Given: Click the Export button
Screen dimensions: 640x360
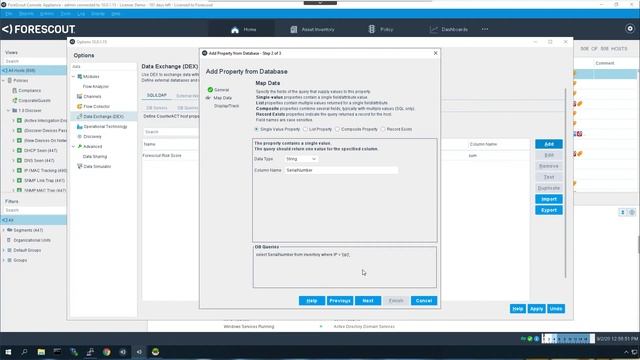Looking at the screenshot, I should click(549, 210).
